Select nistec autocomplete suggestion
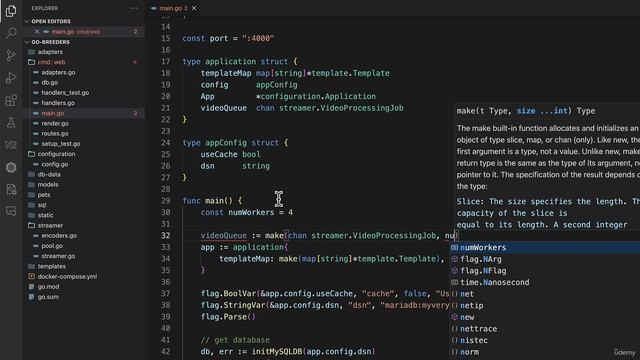640x360 pixels. [x=545, y=340]
